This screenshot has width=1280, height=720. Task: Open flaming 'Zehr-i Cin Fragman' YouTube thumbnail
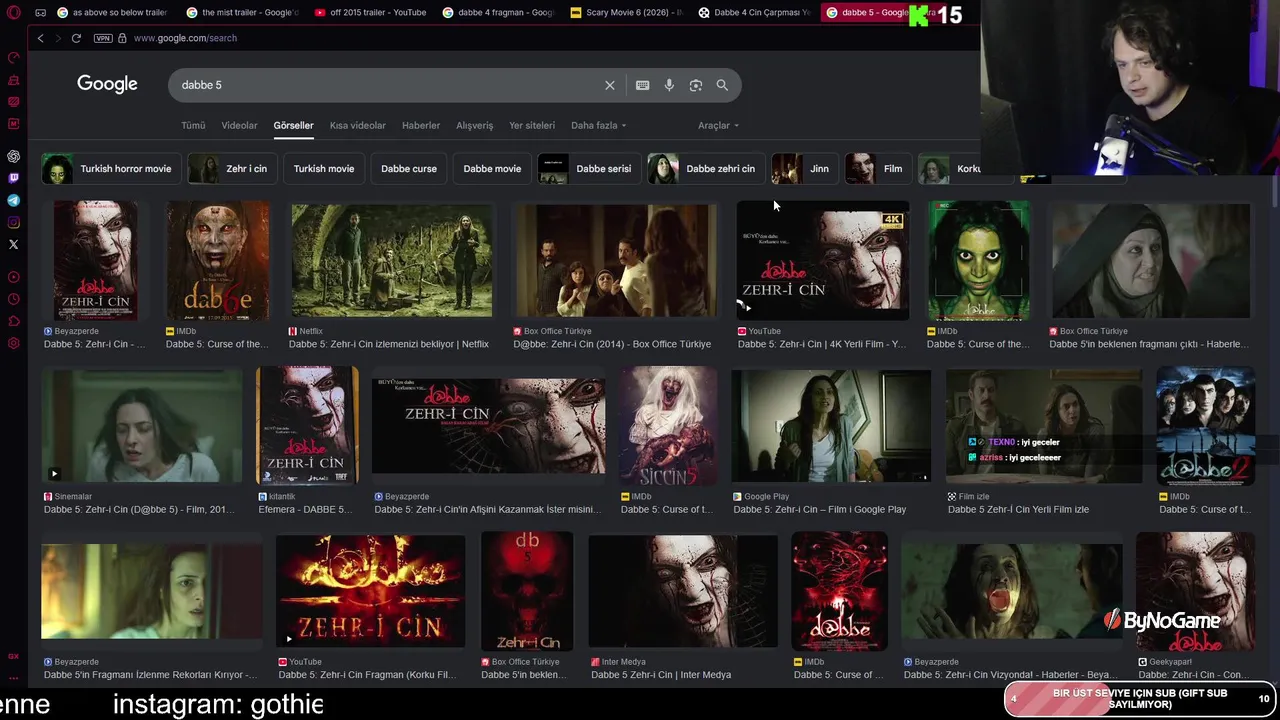(370, 591)
